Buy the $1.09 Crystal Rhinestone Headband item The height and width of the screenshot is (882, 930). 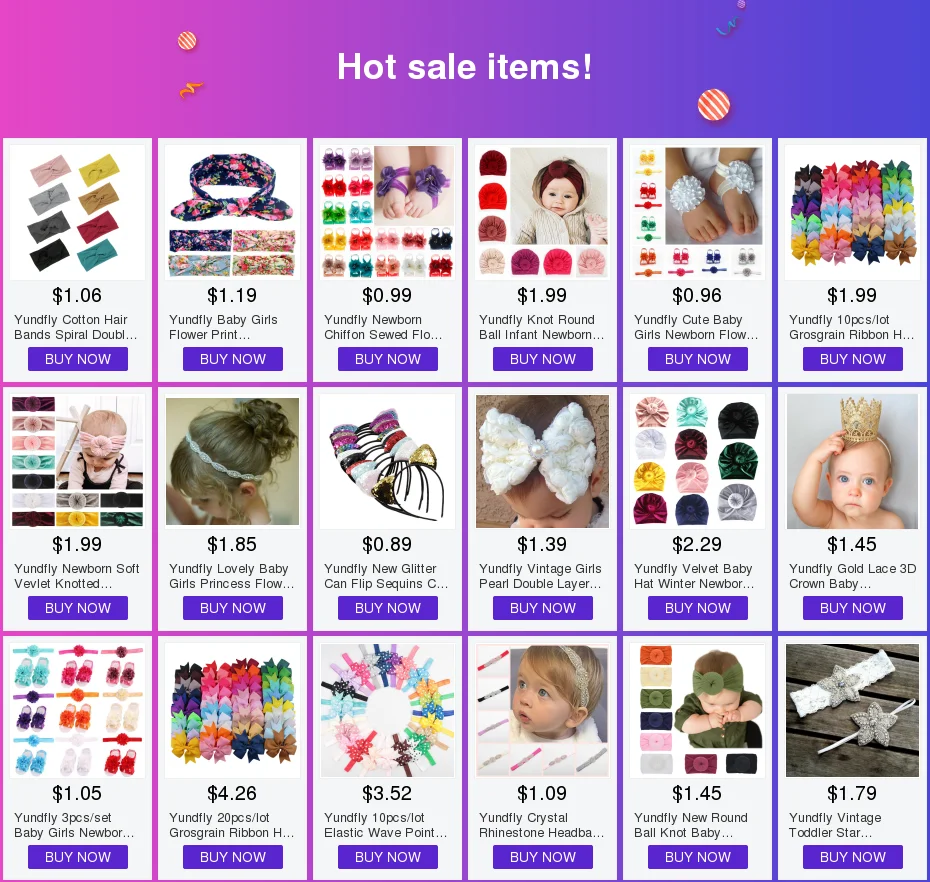[543, 857]
